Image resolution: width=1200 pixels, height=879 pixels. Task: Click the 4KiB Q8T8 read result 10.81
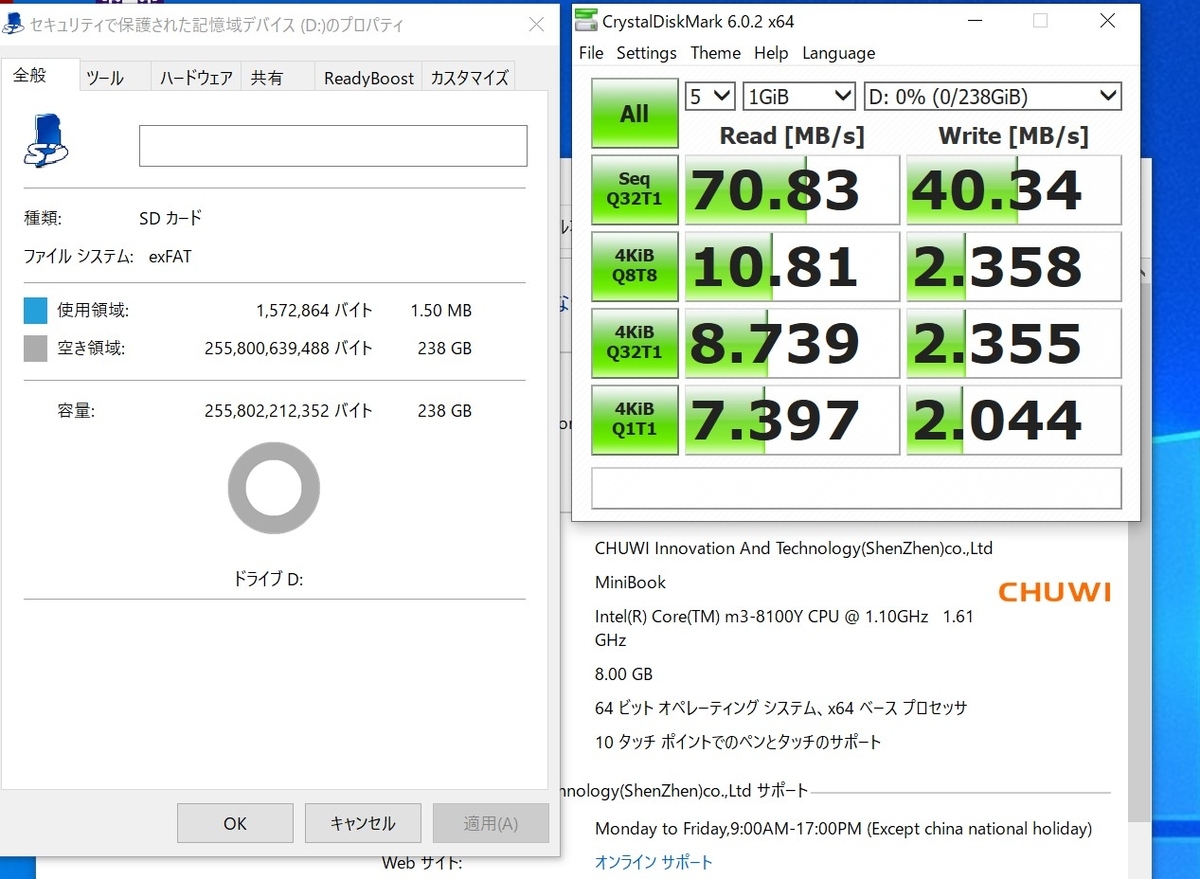[792, 266]
